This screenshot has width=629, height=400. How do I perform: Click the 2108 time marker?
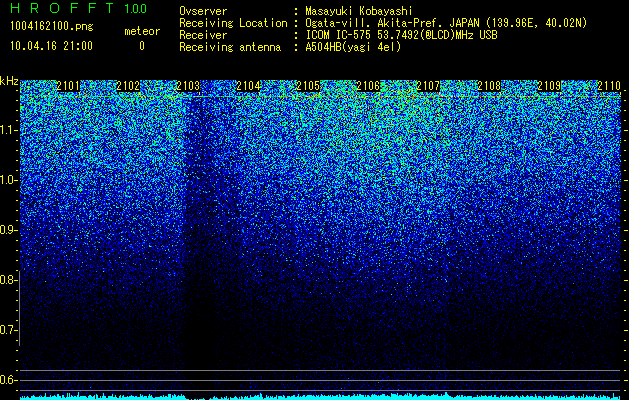click(489, 86)
